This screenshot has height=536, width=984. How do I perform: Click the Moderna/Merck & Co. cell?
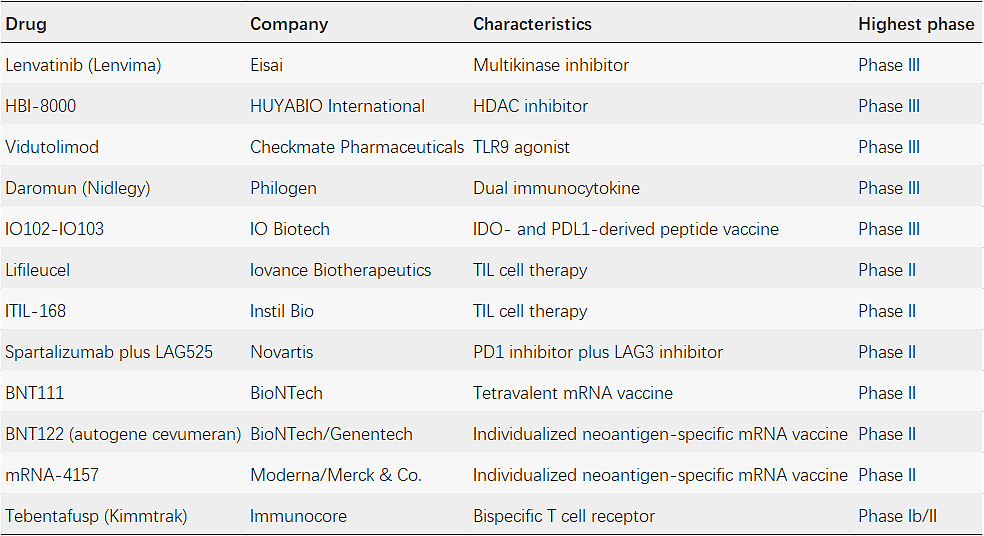(336, 475)
